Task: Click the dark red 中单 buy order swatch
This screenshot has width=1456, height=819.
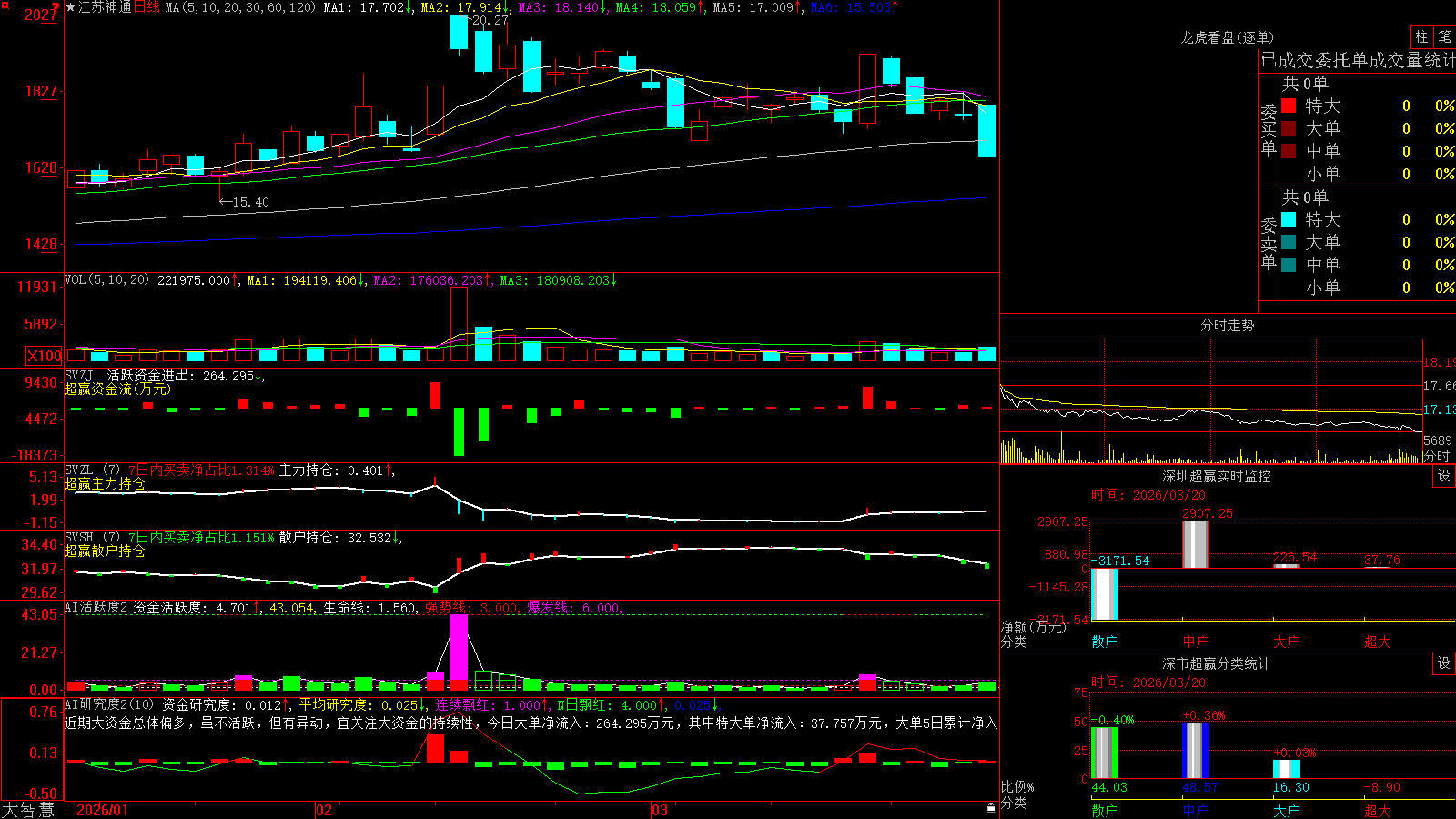Action: pos(1289,151)
